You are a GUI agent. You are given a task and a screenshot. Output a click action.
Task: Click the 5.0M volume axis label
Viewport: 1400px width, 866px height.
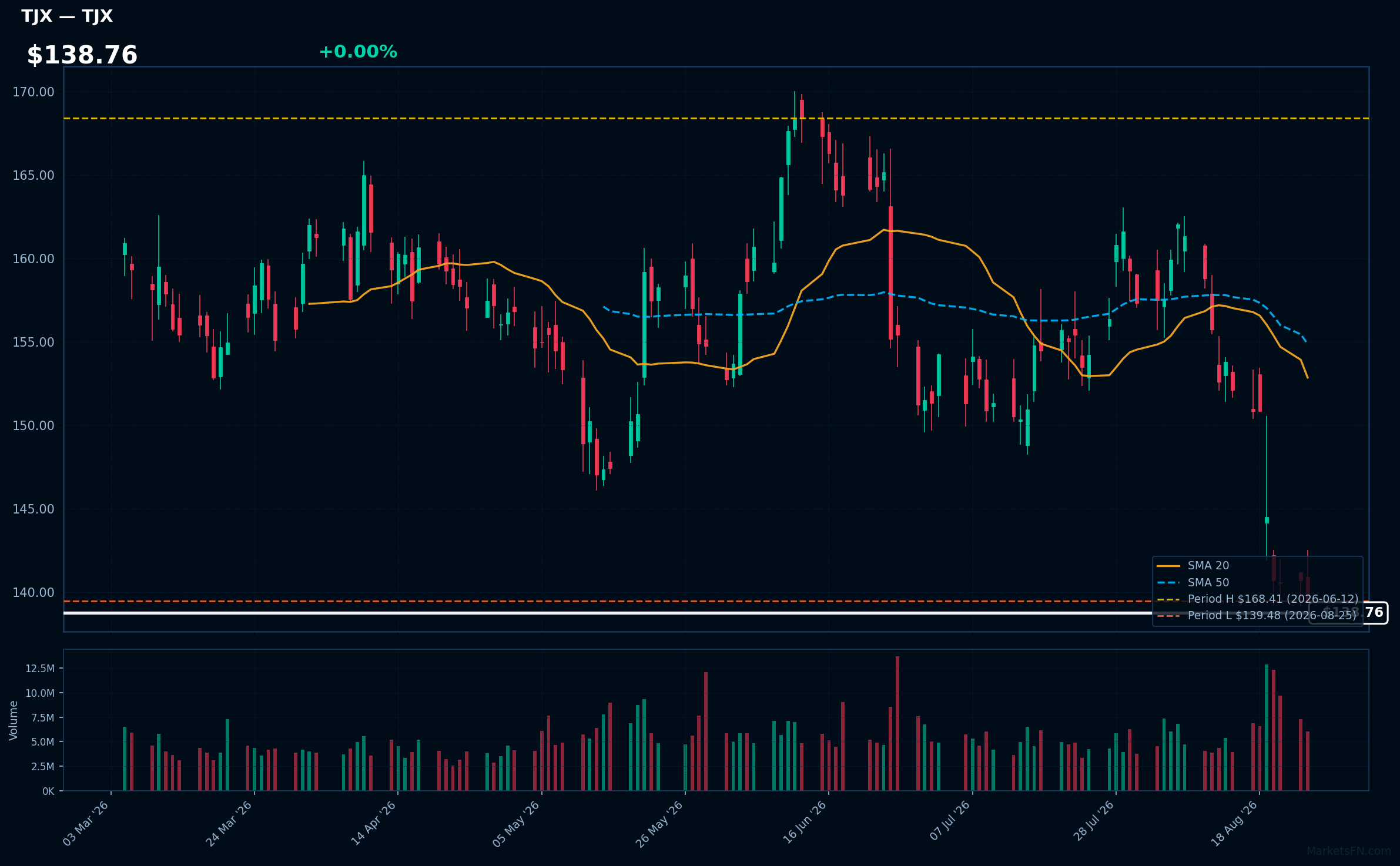(x=43, y=742)
